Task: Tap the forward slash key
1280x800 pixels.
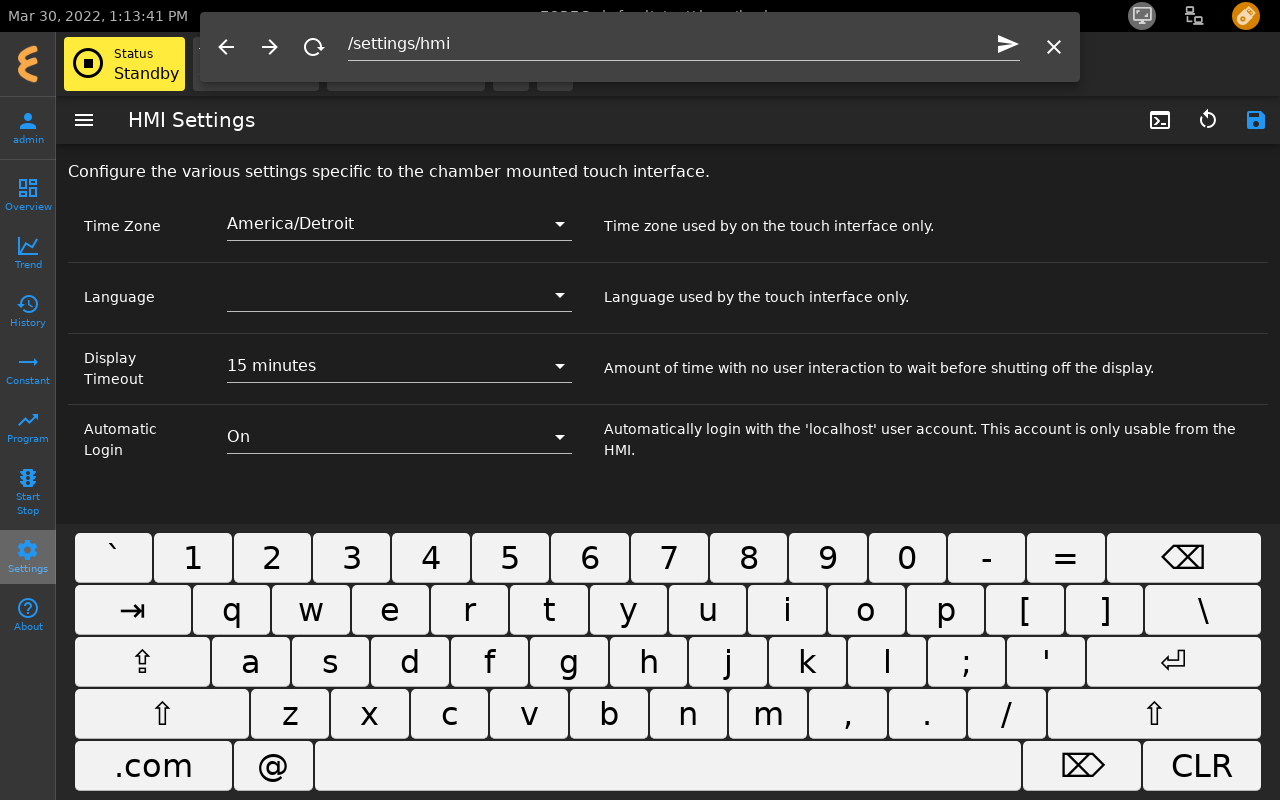Action: click(1007, 714)
